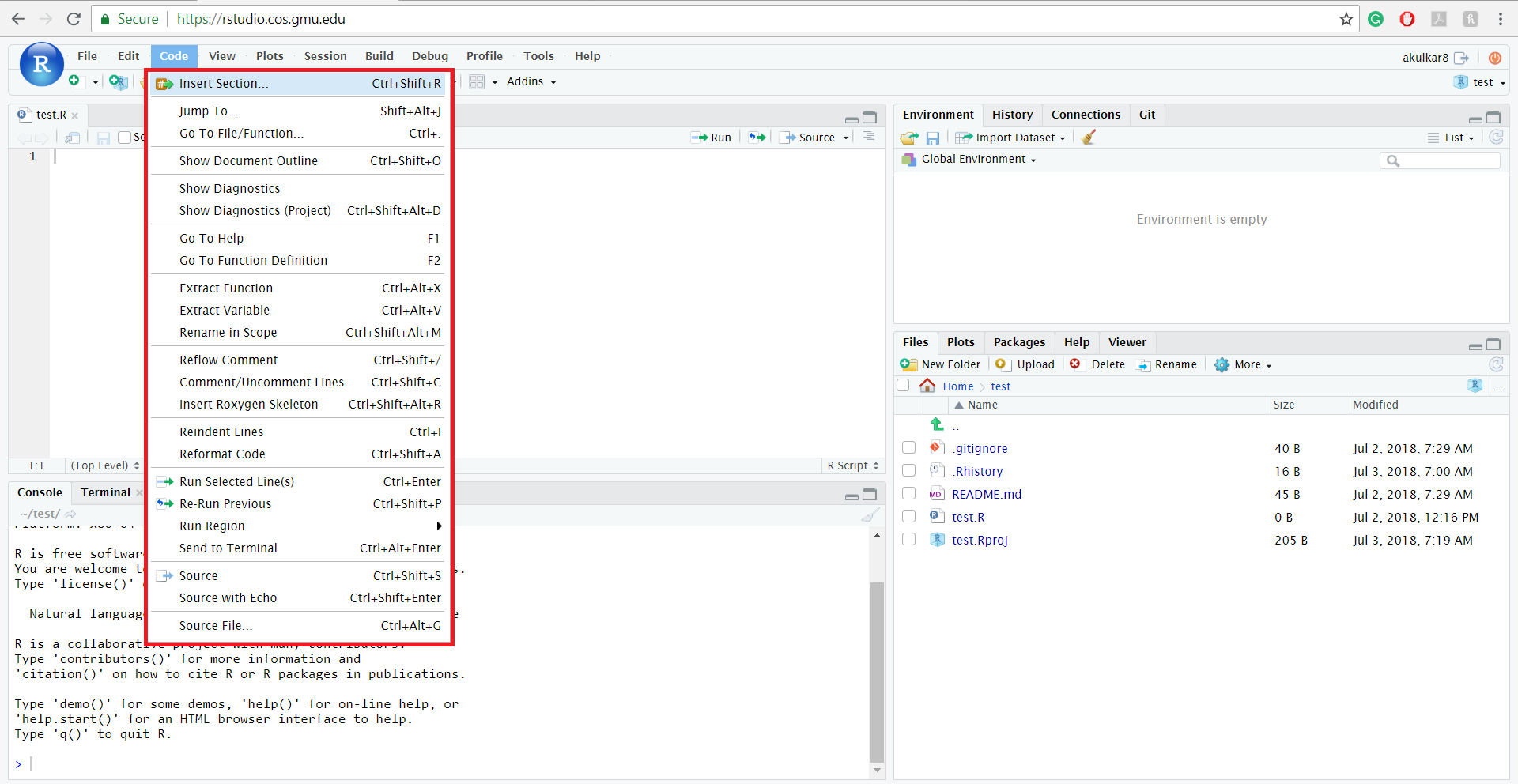Click the RStudio R logo
Image resolution: width=1518 pixels, height=784 pixels.
(x=41, y=64)
